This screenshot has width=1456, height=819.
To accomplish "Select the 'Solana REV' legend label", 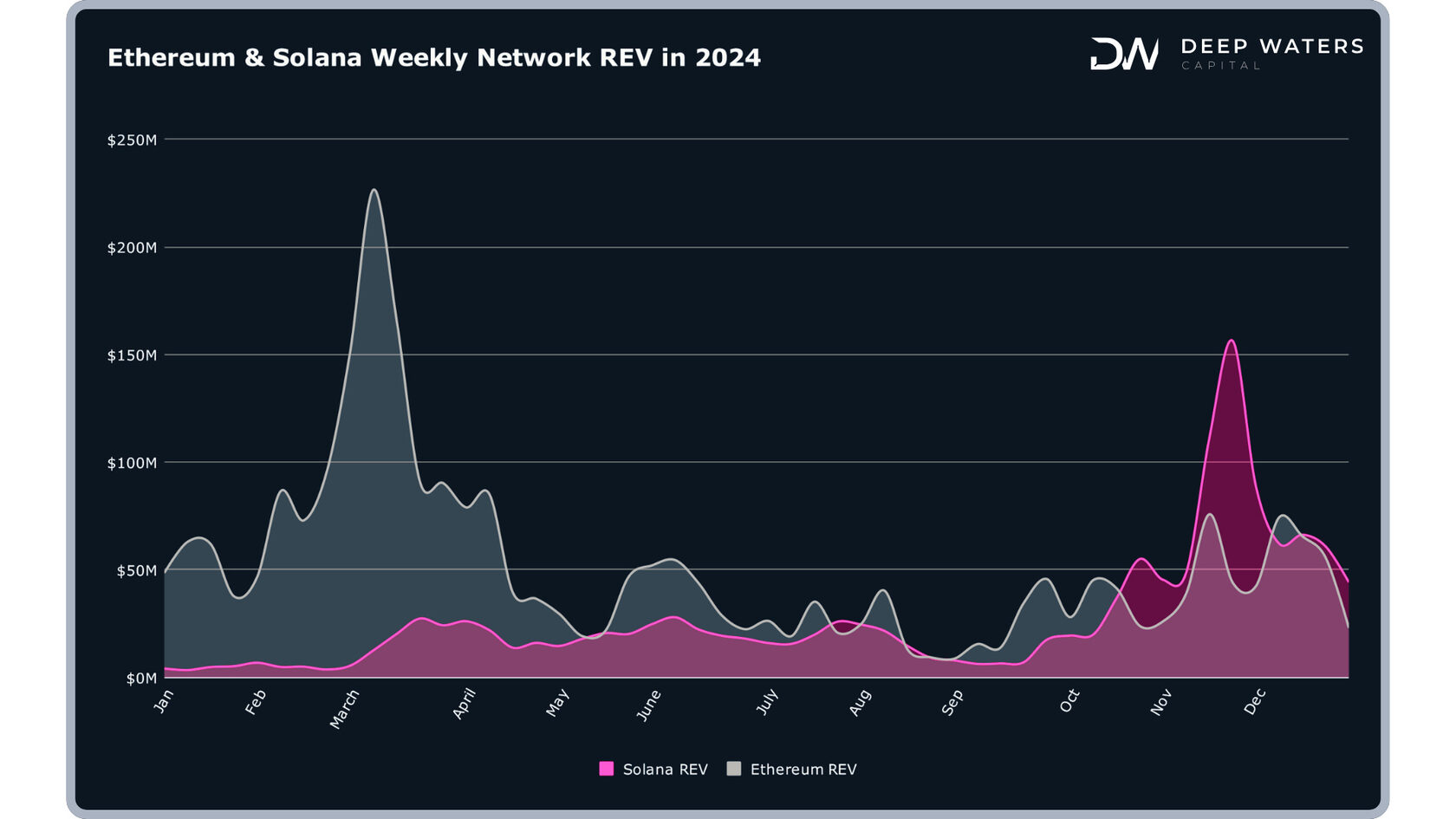I will point(665,770).
